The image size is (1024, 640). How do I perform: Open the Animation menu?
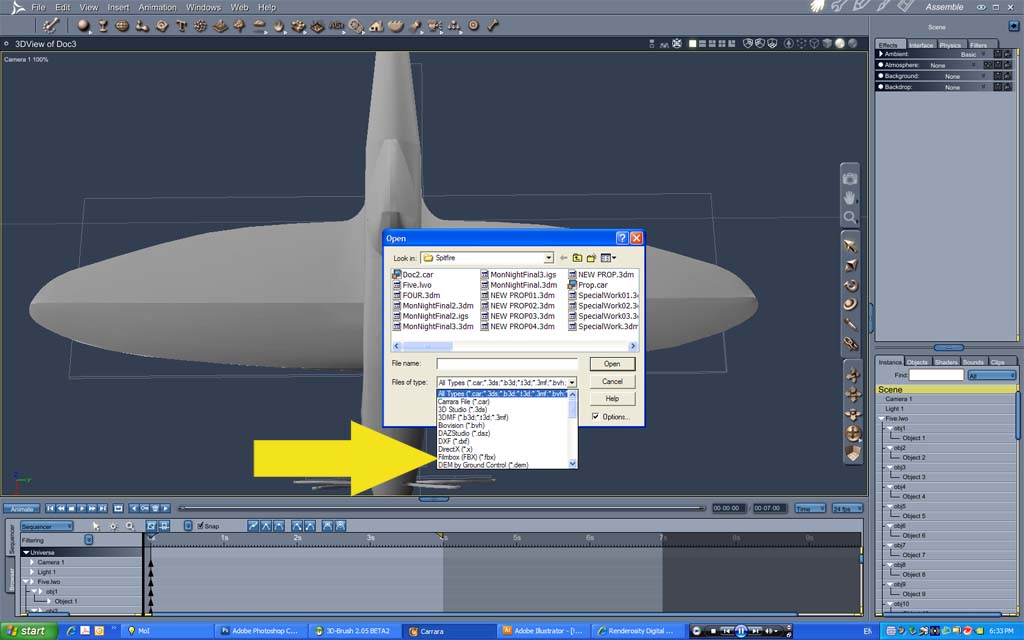(x=157, y=7)
